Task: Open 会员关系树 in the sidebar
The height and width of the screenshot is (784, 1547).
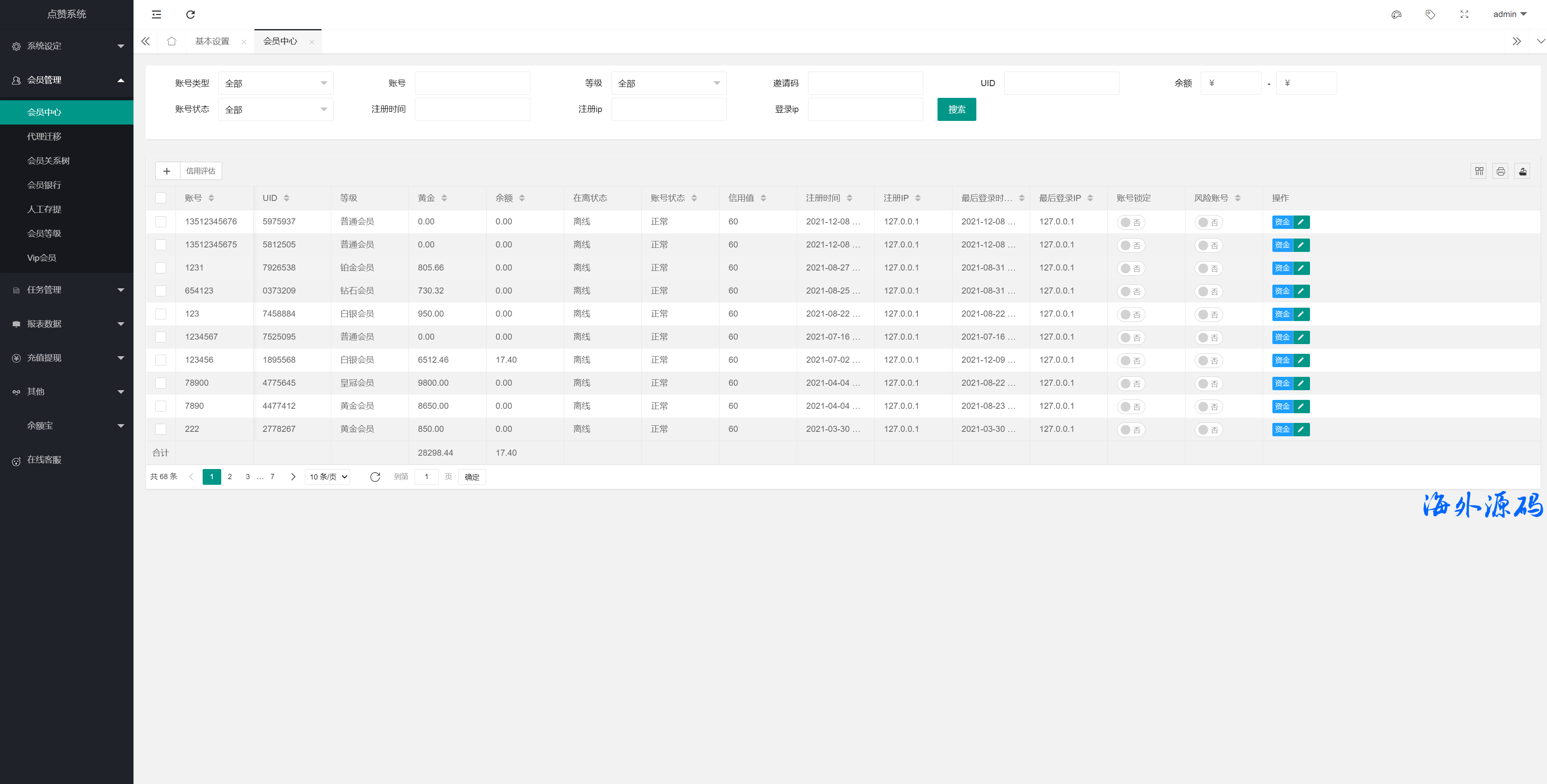Action: 48,161
